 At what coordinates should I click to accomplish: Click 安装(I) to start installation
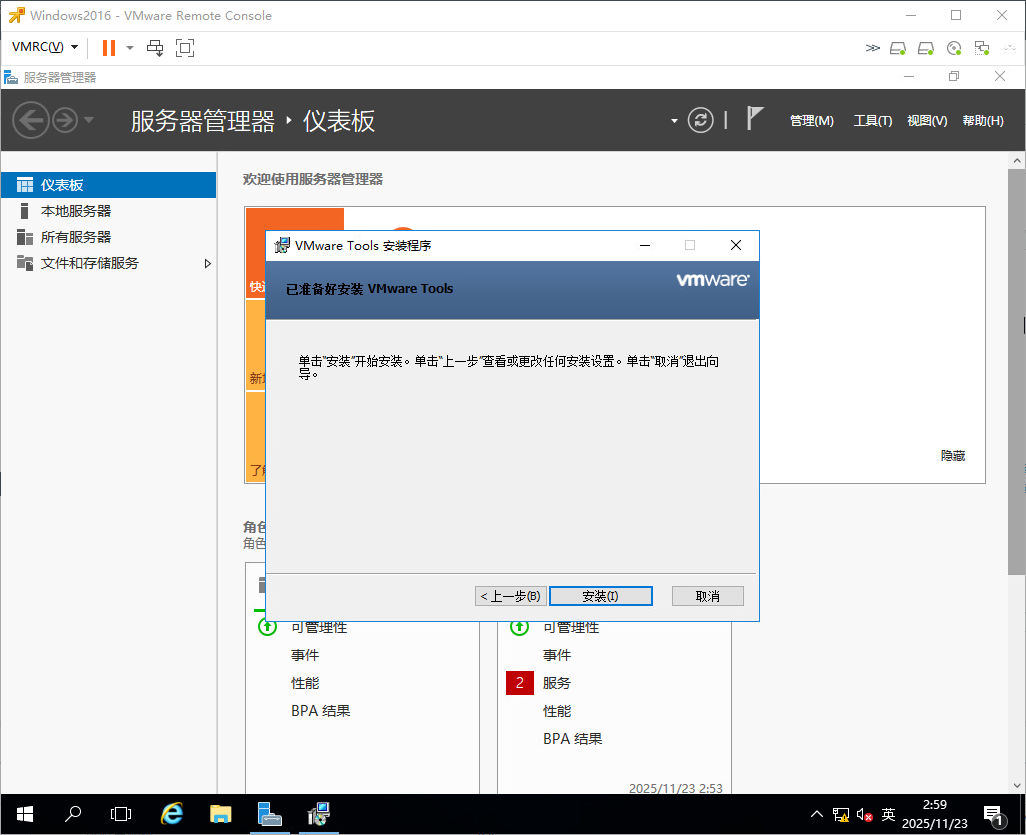tap(601, 596)
